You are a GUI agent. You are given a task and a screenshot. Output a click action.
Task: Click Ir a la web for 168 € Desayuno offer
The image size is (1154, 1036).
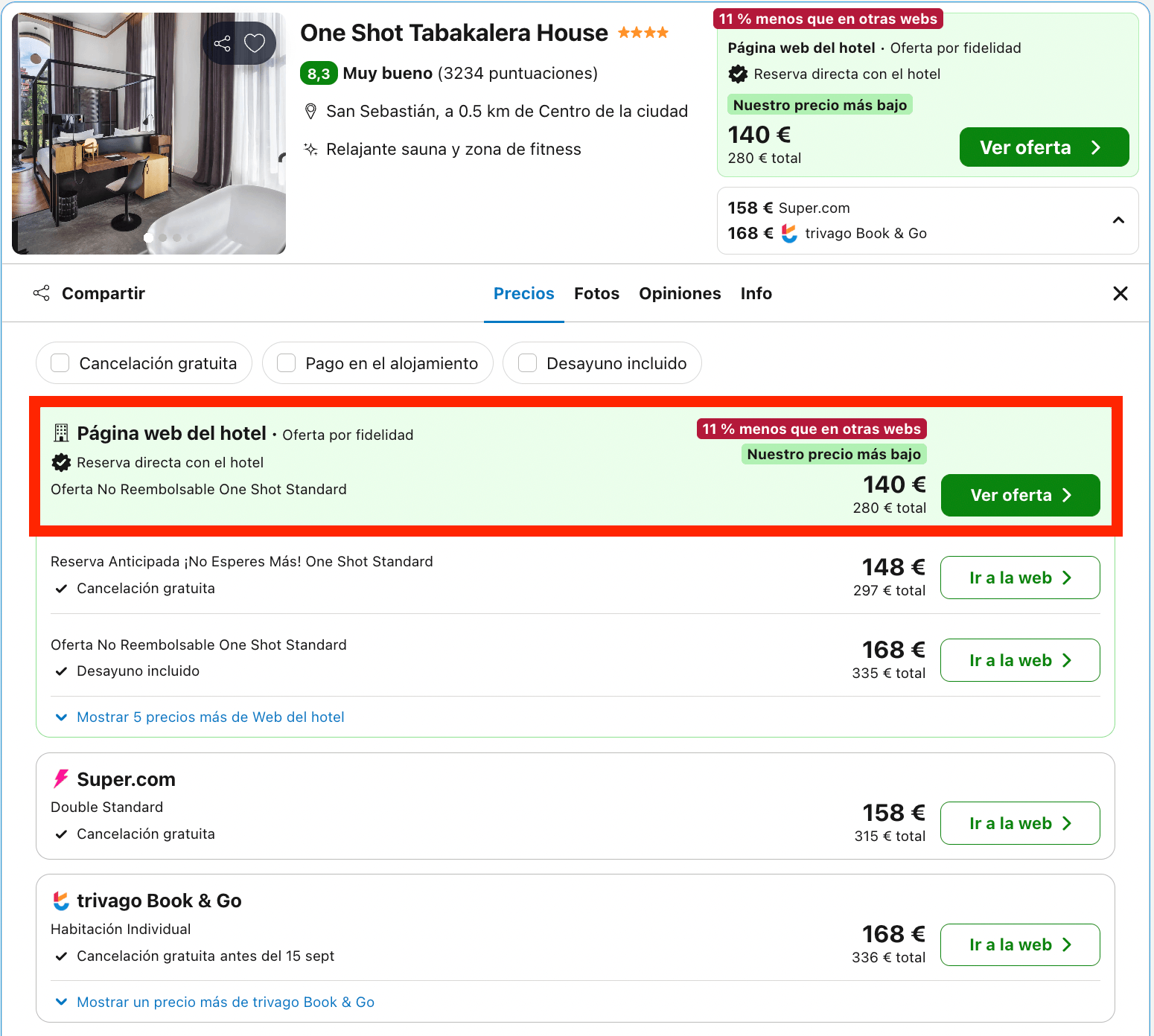(1020, 660)
